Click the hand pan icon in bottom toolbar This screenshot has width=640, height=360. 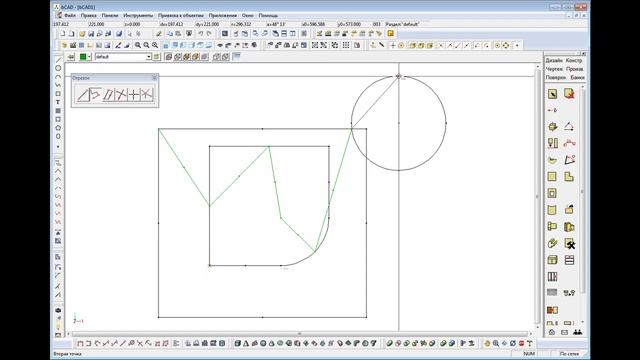click(487, 344)
